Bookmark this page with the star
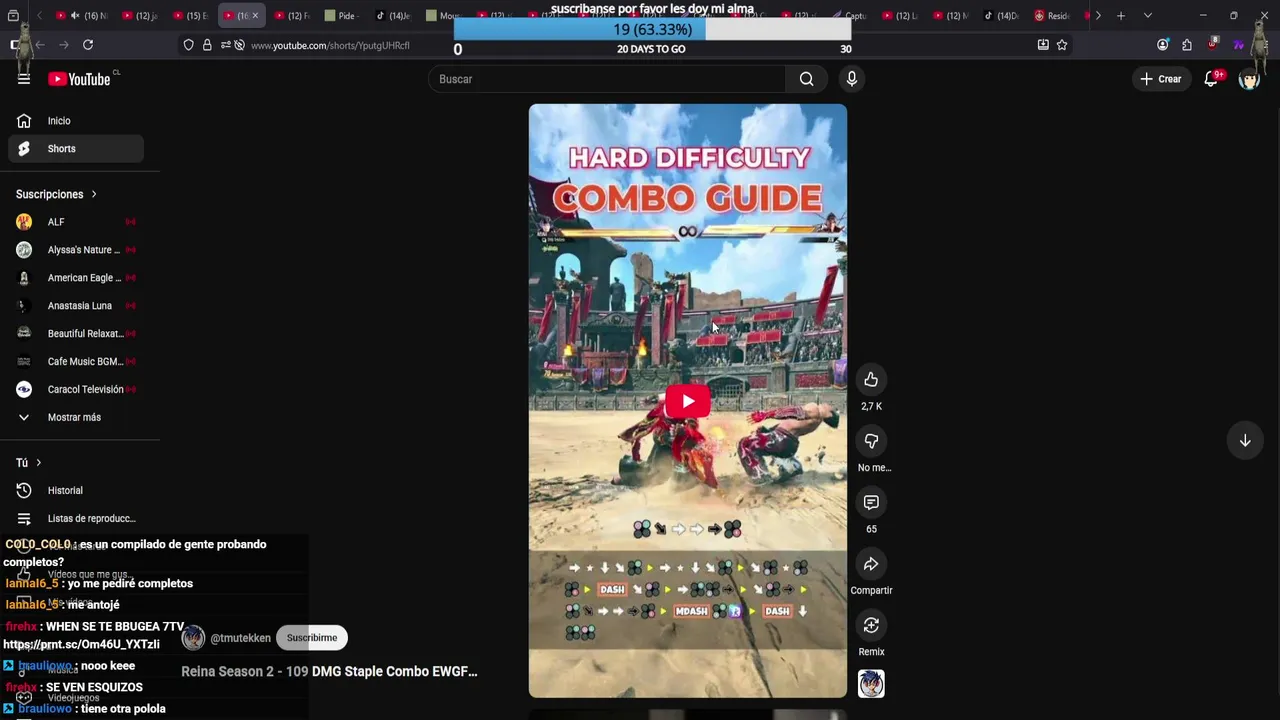This screenshot has height=720, width=1280. coord(1062,45)
